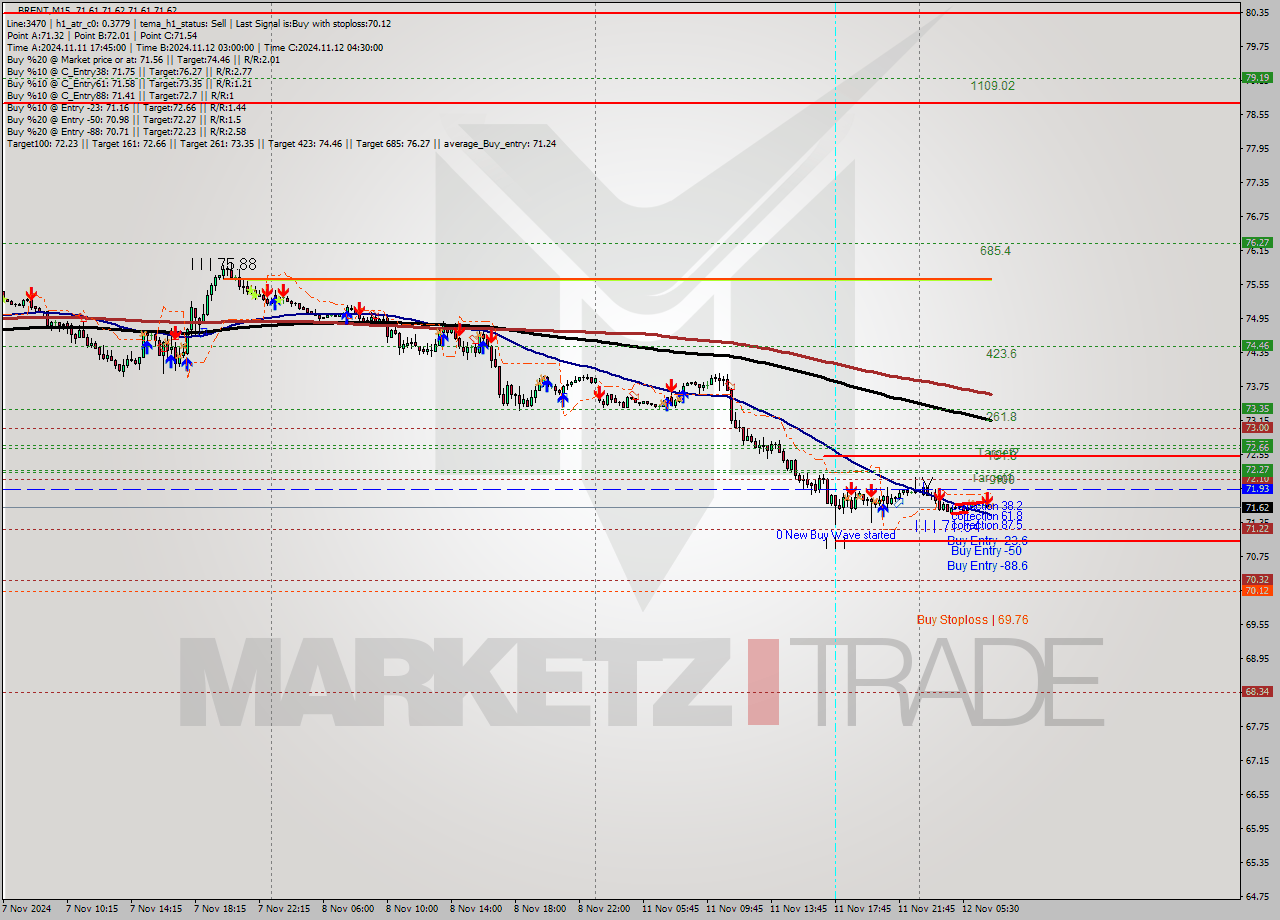Click the 66.55 price axis value
Screen dimensions: 1280x920
[1257, 794]
